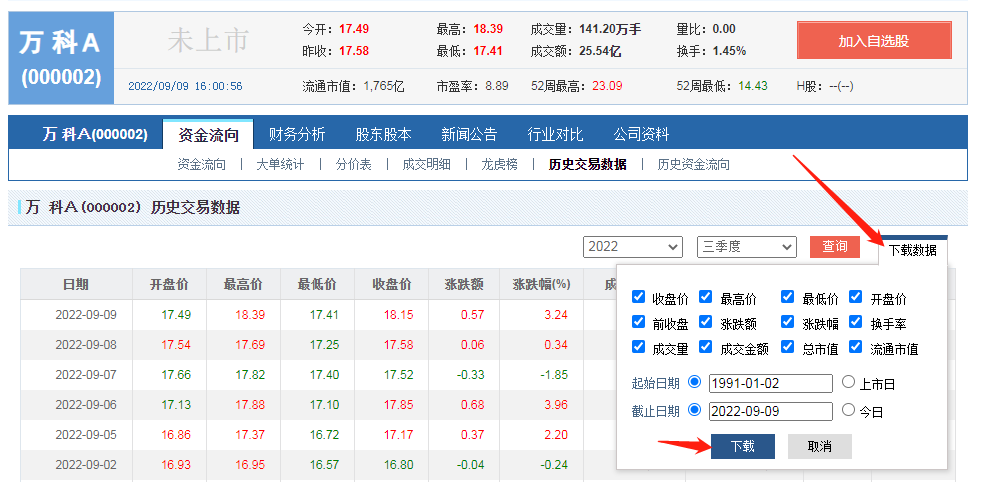Toggle the 换手率 checkbox
Viewport: 989px width, 482px height.
coord(856,322)
